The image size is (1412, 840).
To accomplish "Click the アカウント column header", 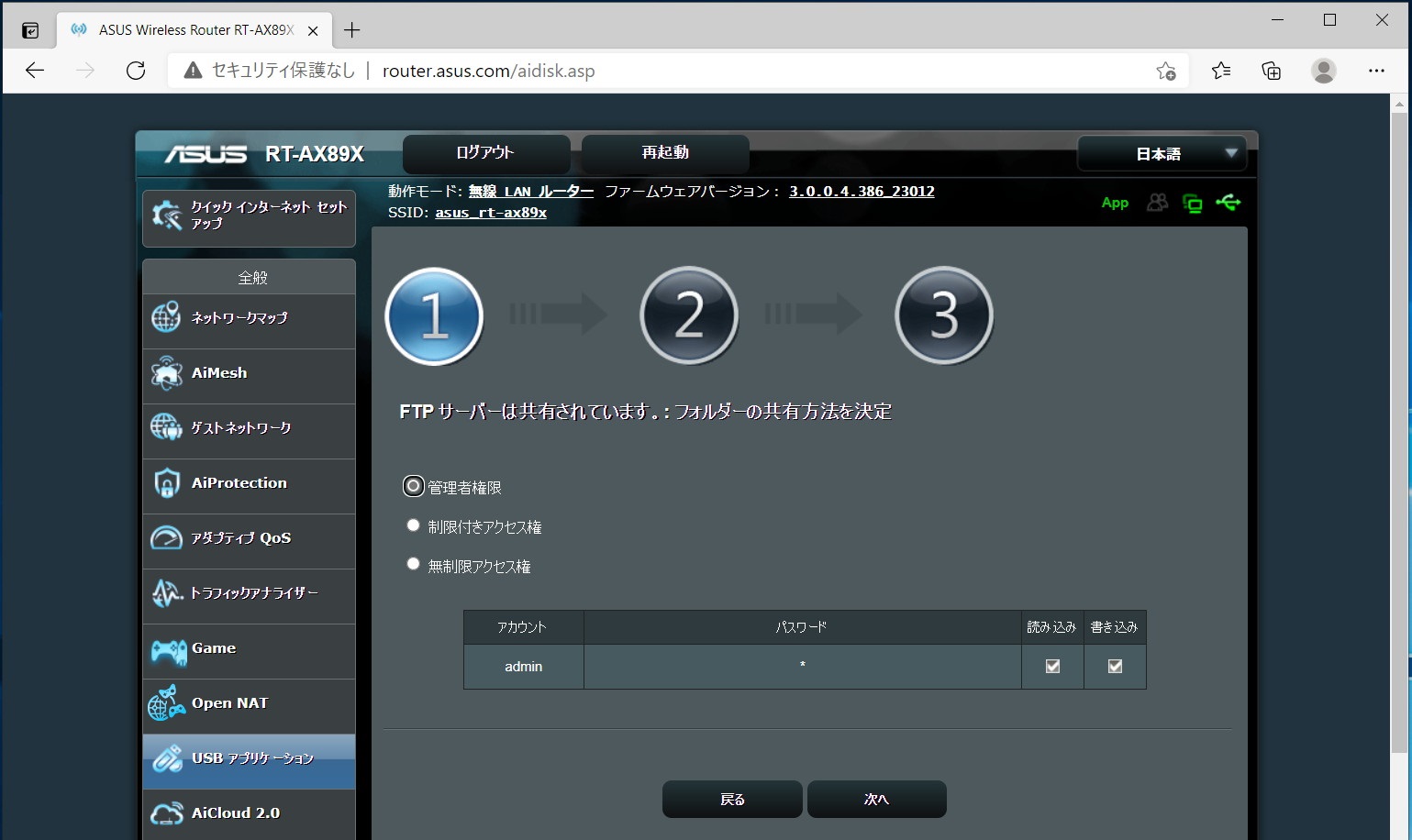I will click(523, 627).
